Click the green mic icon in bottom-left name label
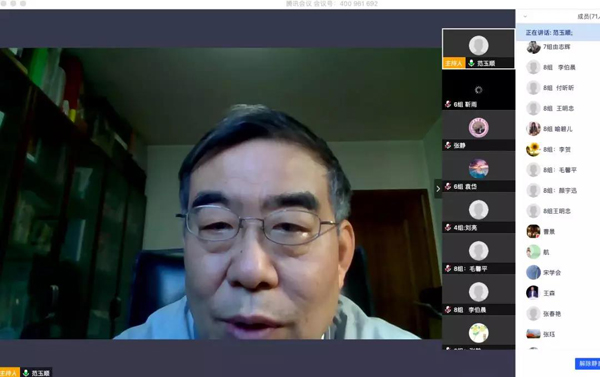The image size is (600, 377). click(26, 373)
